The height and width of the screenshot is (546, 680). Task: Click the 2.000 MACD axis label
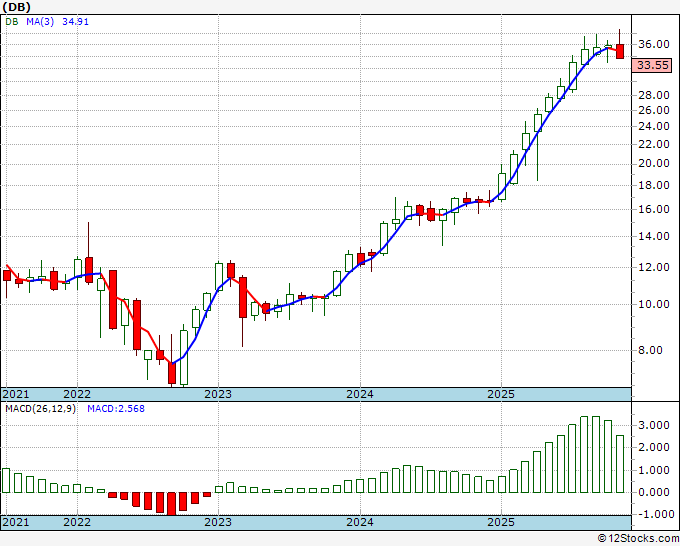tap(654, 447)
